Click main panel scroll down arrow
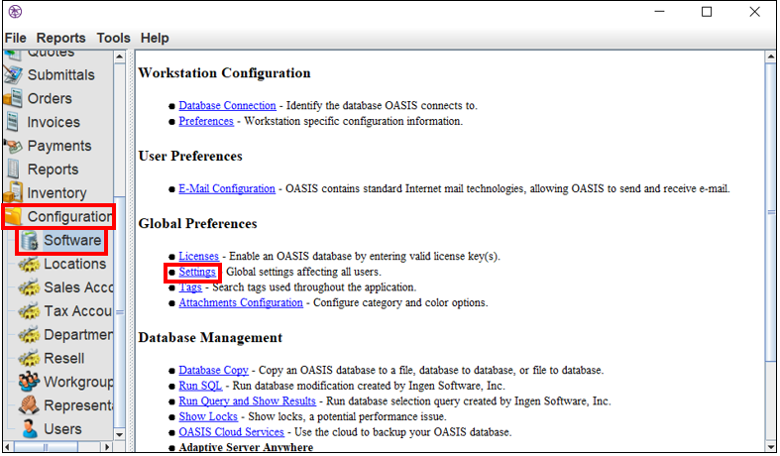780x456 pixels. click(x=771, y=446)
